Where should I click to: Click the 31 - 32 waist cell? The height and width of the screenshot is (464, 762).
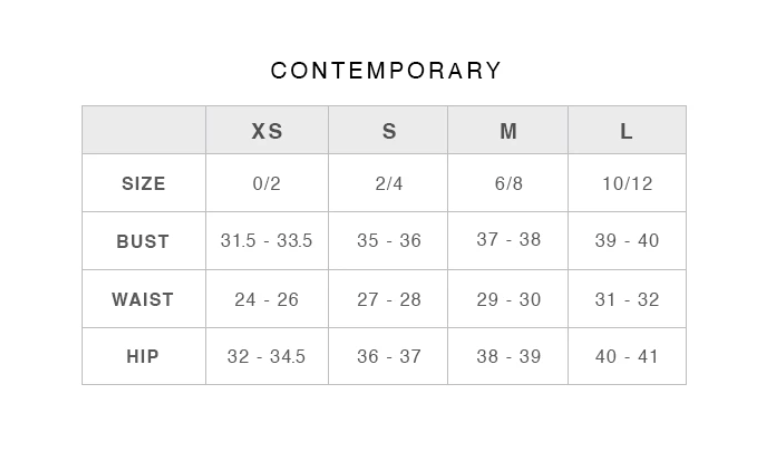[627, 299]
